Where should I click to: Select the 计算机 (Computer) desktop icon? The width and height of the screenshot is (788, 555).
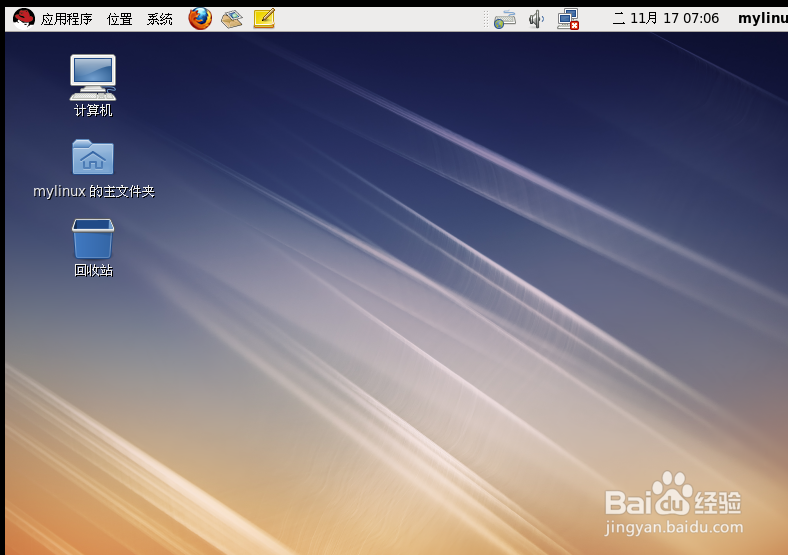point(93,77)
